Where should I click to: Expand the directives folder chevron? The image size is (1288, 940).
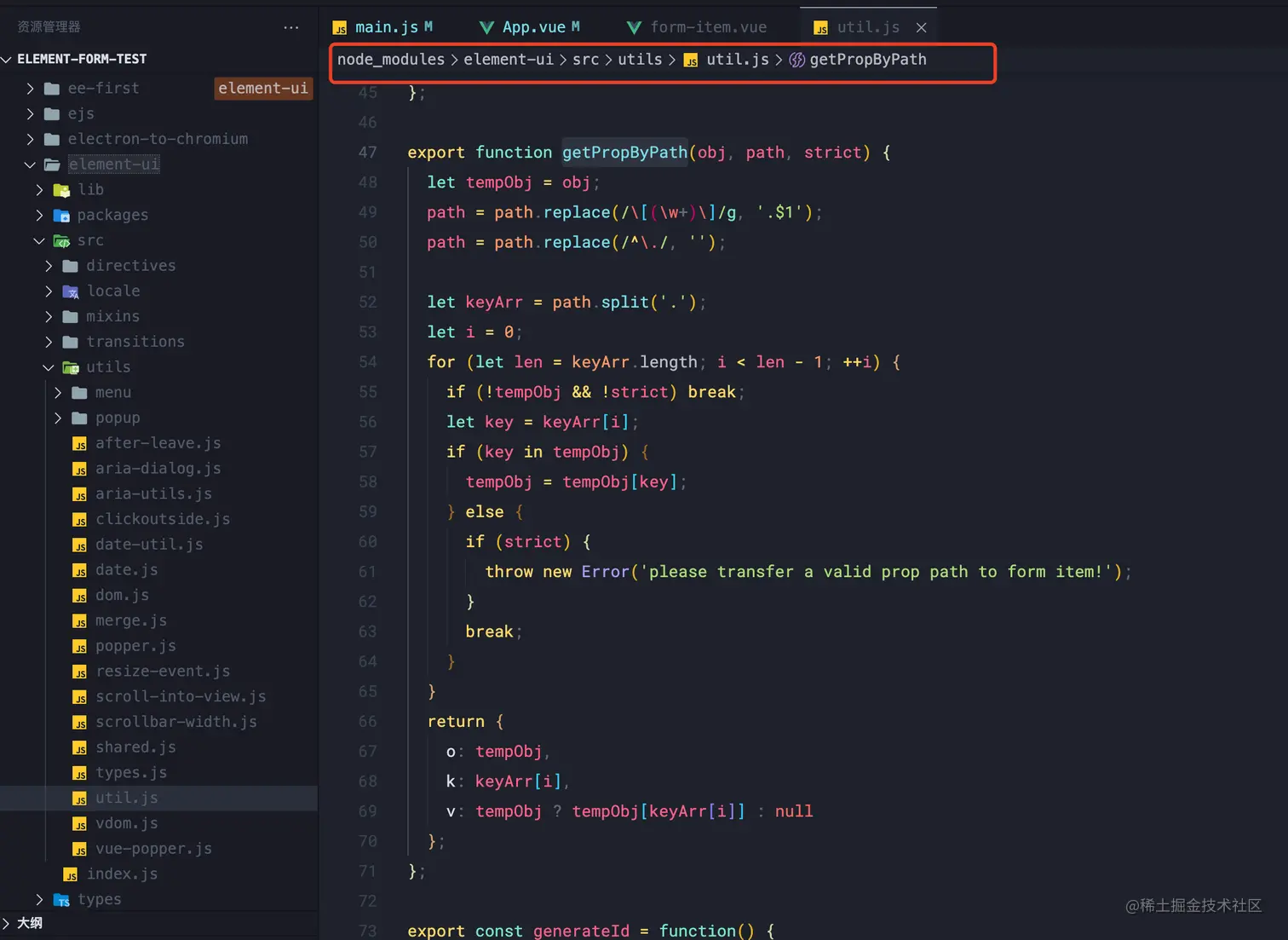pos(49,266)
